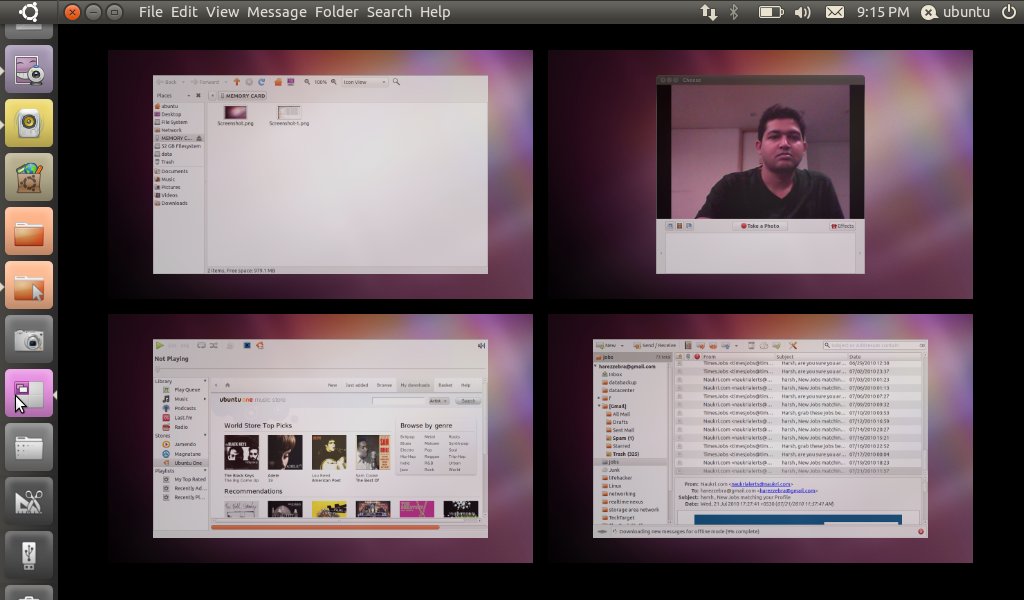
Task: Open the battery status indicator
Action: 770,12
